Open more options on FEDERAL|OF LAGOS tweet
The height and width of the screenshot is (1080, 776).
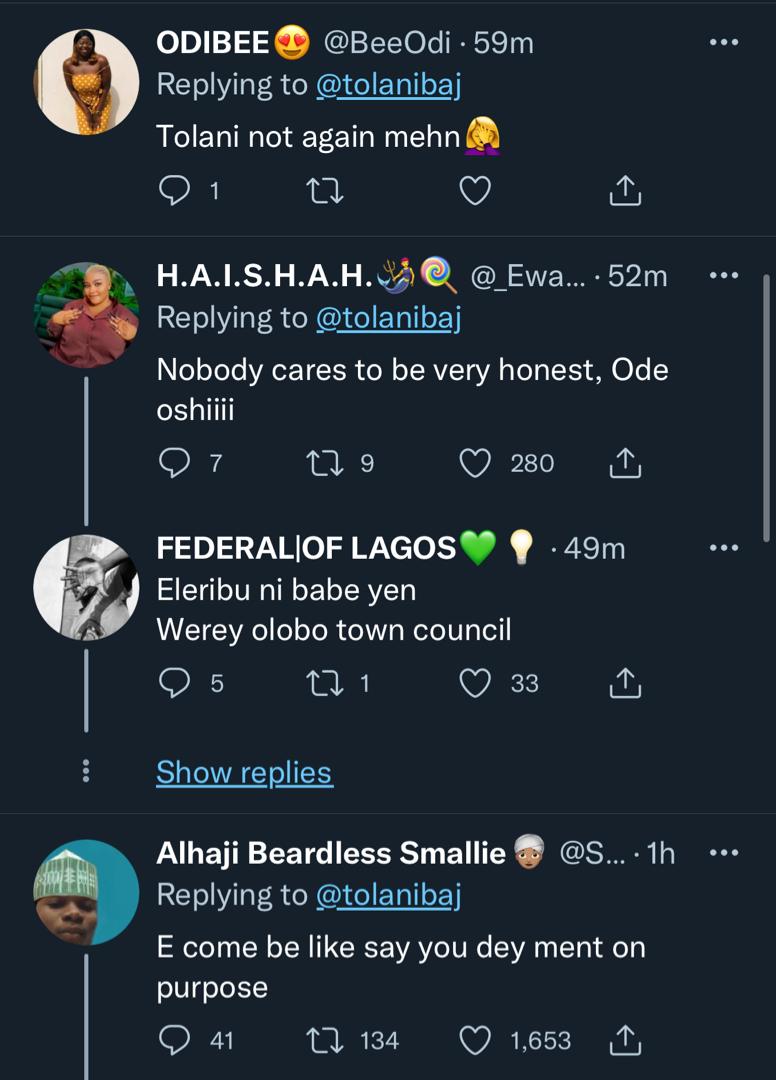click(x=723, y=548)
